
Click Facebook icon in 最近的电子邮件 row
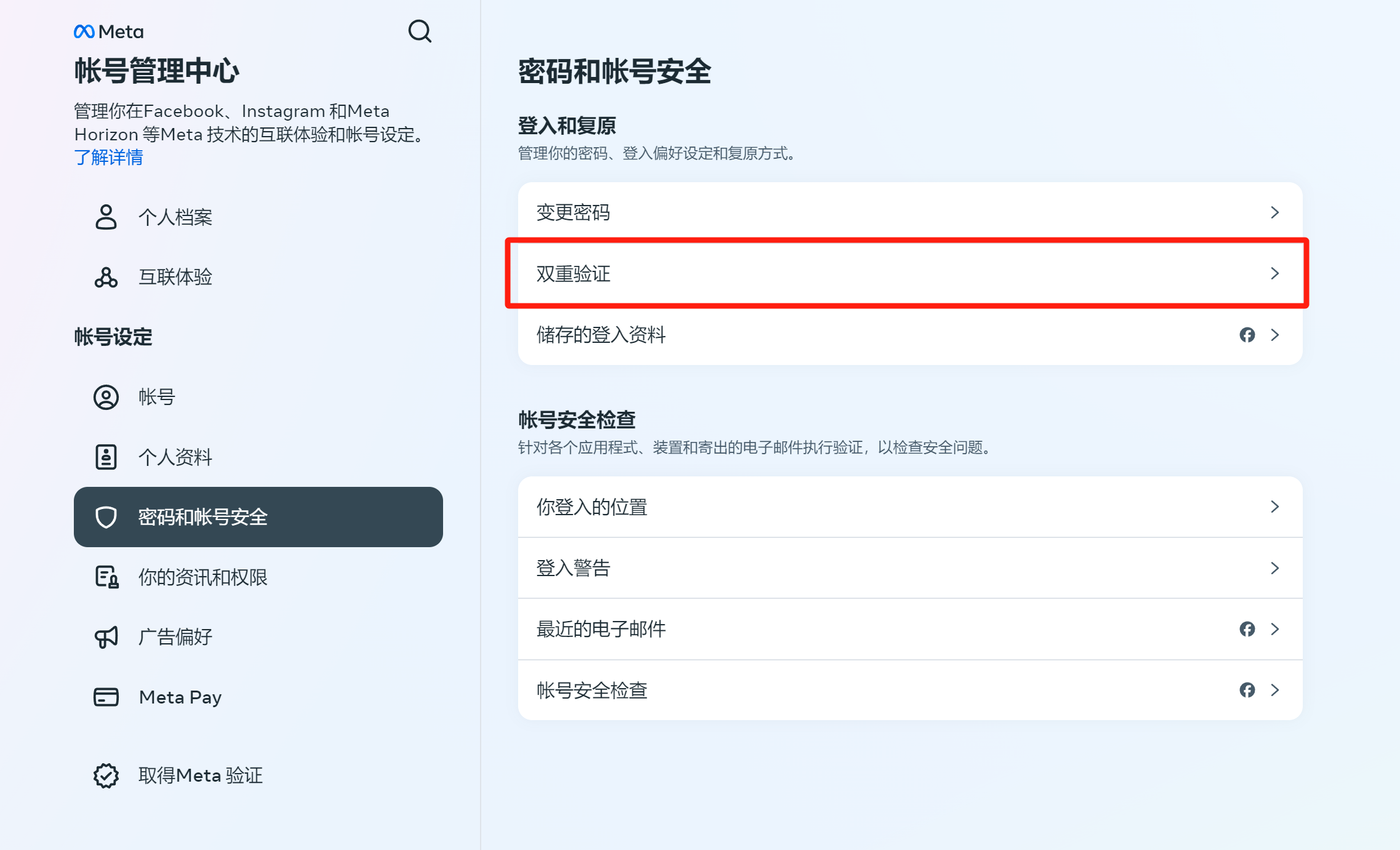tap(1247, 629)
